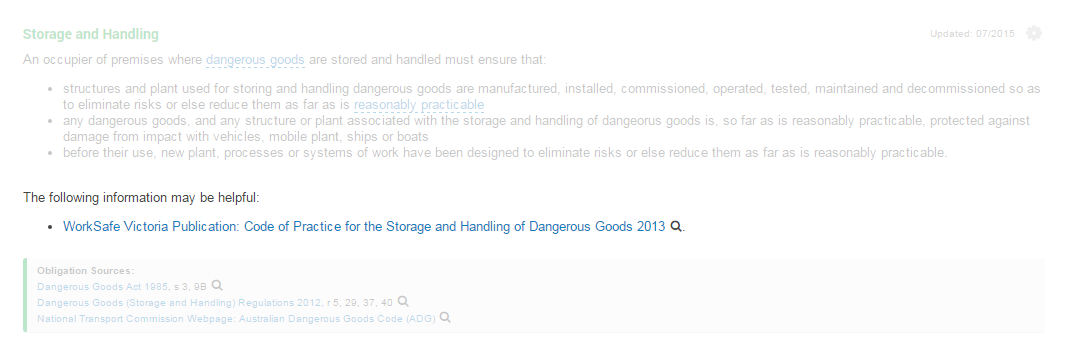Open Dangerous Goods (Storage and Handling) Regulations 2012 link
1067x362 pixels.
click(x=180, y=302)
